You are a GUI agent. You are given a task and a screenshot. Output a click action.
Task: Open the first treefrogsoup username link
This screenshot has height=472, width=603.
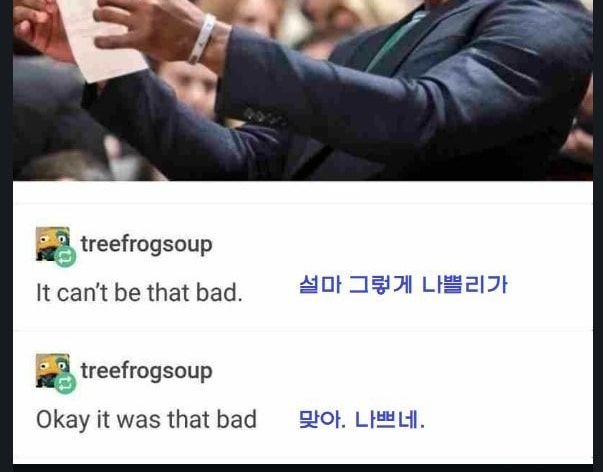tap(147, 245)
